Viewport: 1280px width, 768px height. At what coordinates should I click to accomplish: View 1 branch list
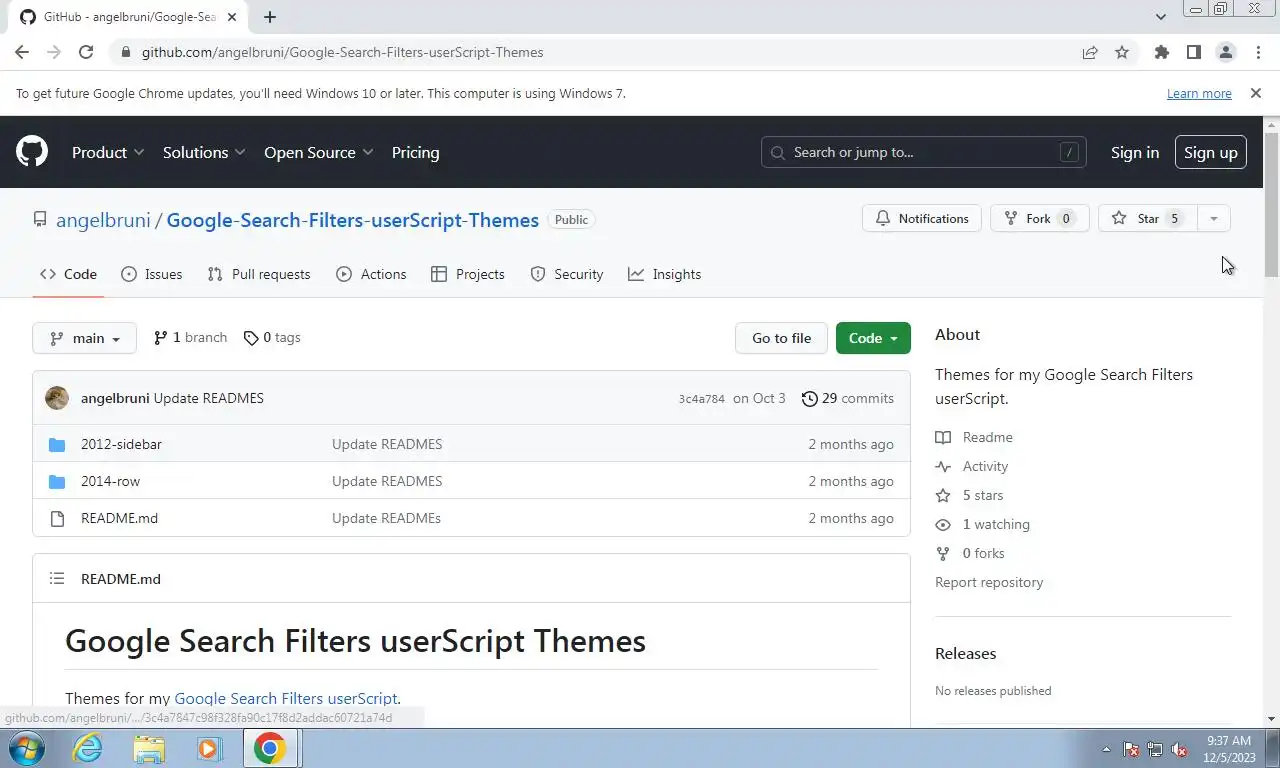190,338
